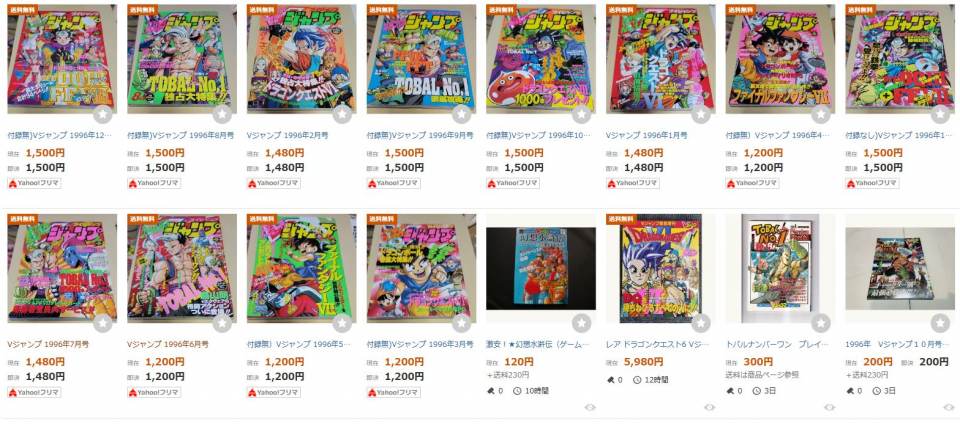Click the eye icon under the トバルナンバーワン listing
960x424 pixels.
point(830,407)
